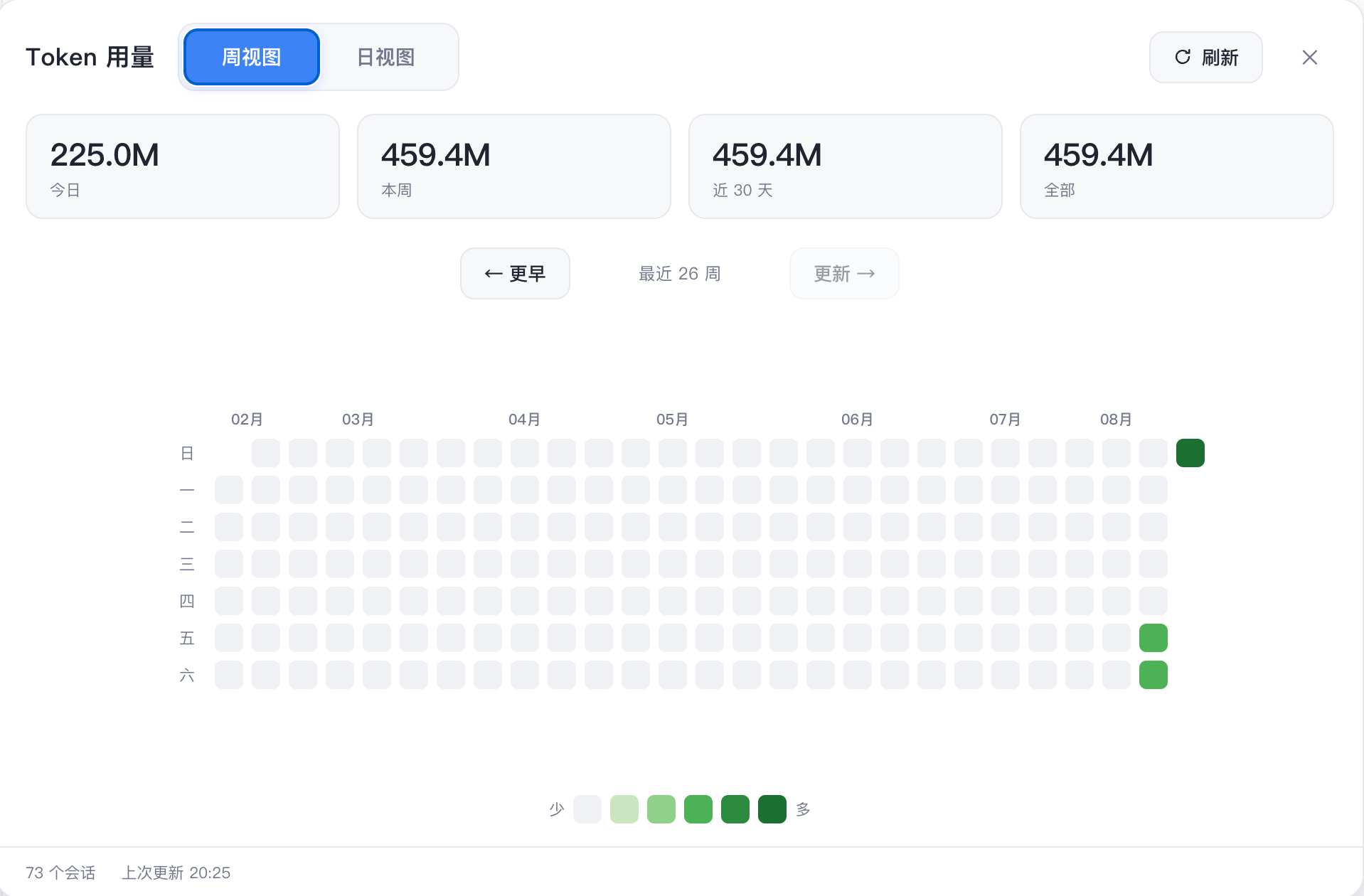Click the 多 legend label
1364x896 pixels.
tap(803, 809)
